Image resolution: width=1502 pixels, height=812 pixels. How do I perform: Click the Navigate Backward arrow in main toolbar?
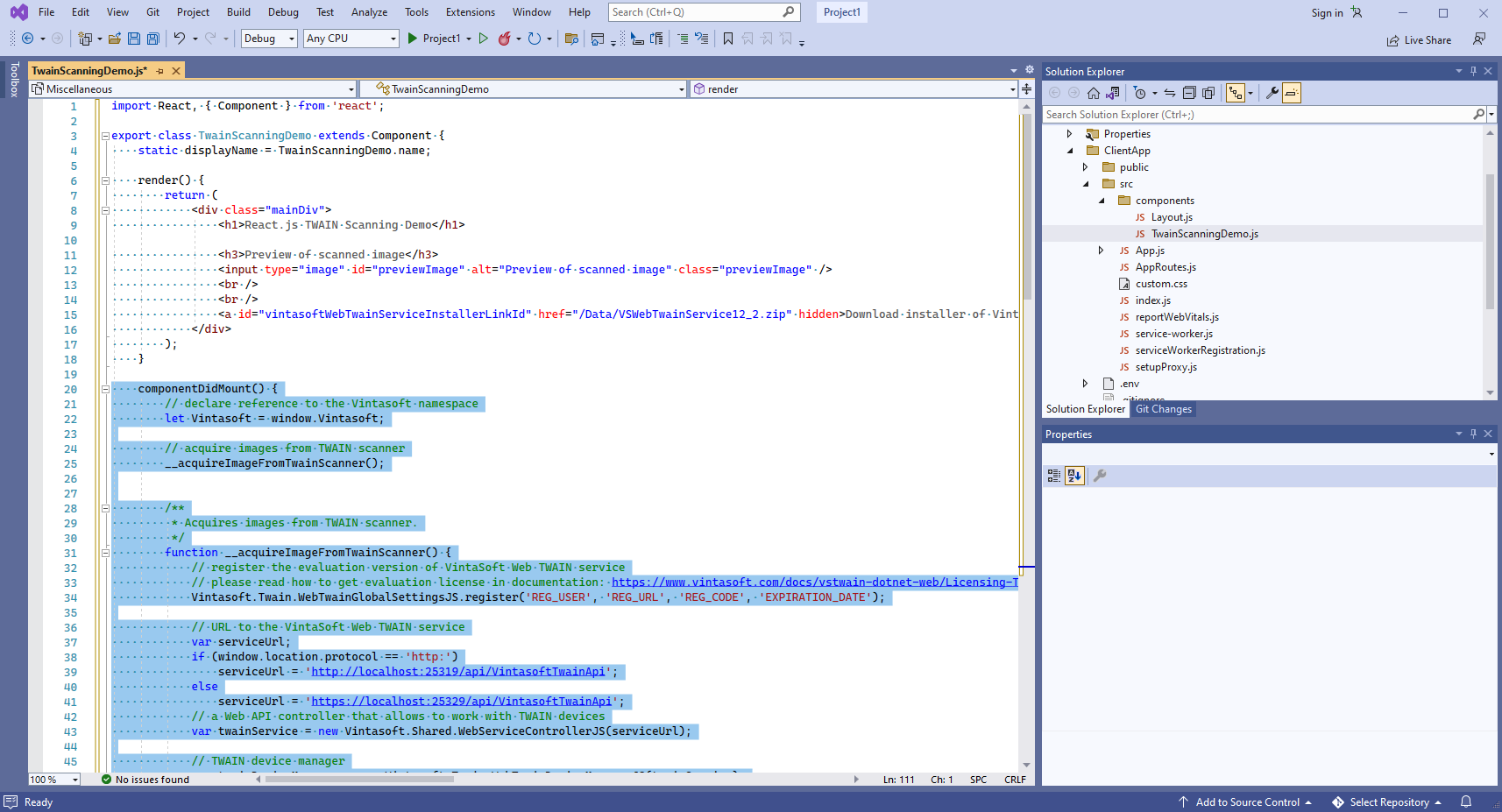[27, 39]
